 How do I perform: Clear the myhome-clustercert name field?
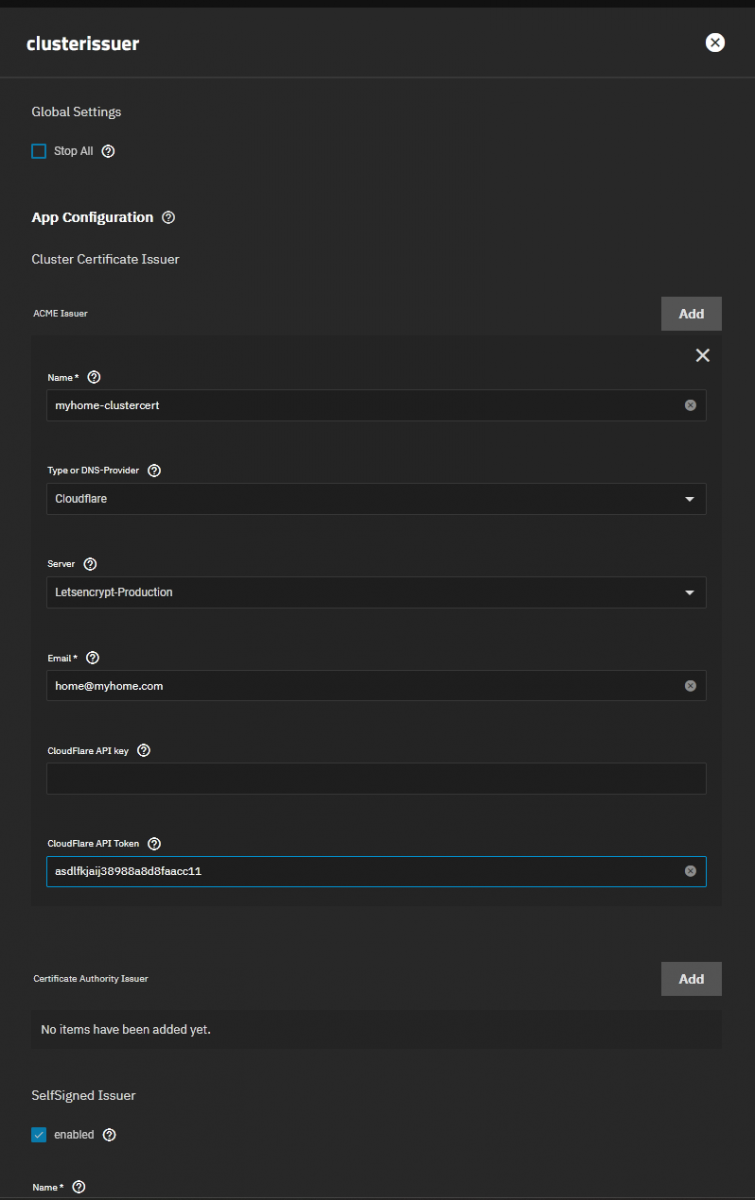pyautogui.click(x=690, y=405)
